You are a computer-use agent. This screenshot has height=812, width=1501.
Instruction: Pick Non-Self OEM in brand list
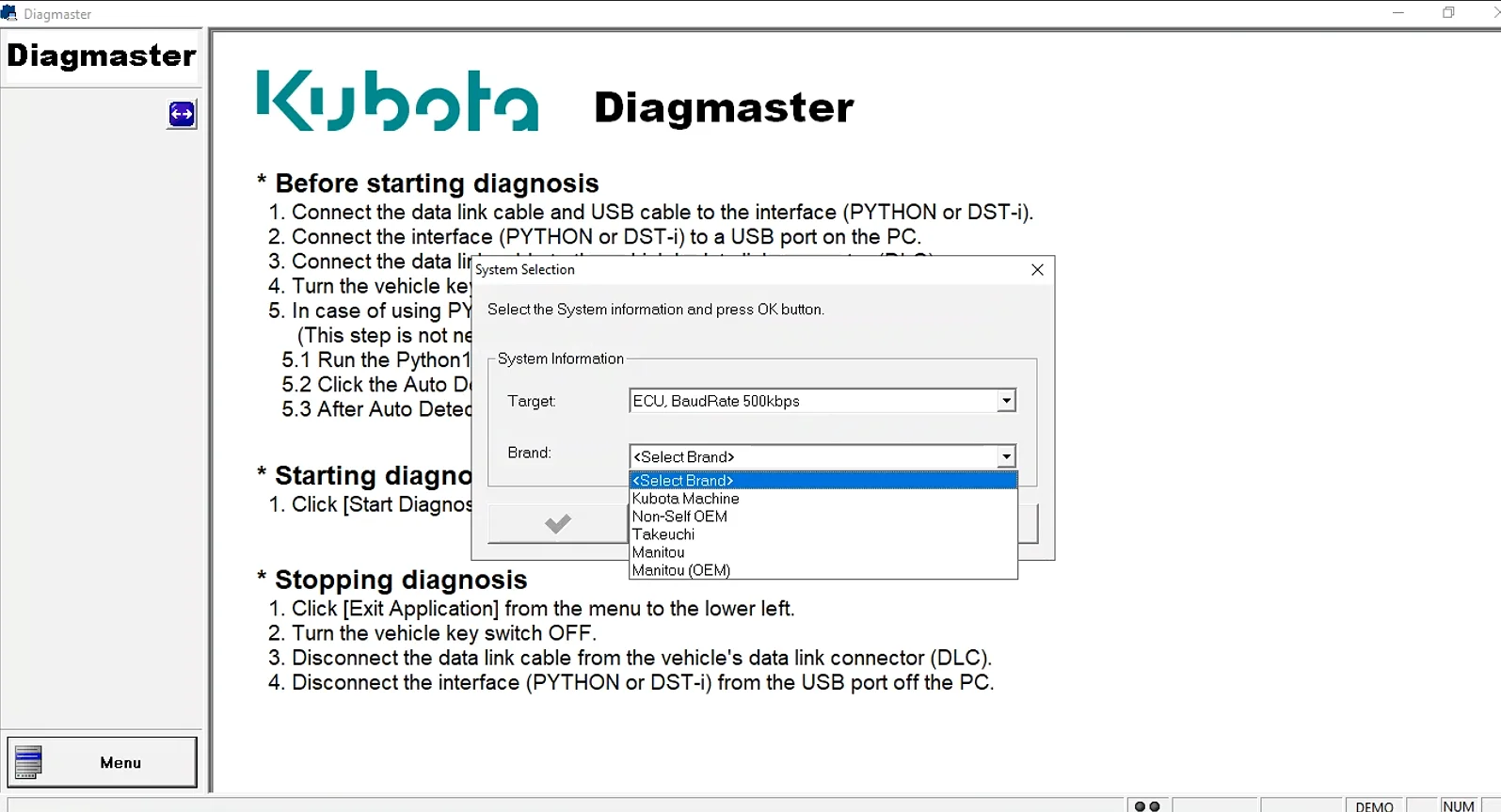tap(823, 517)
